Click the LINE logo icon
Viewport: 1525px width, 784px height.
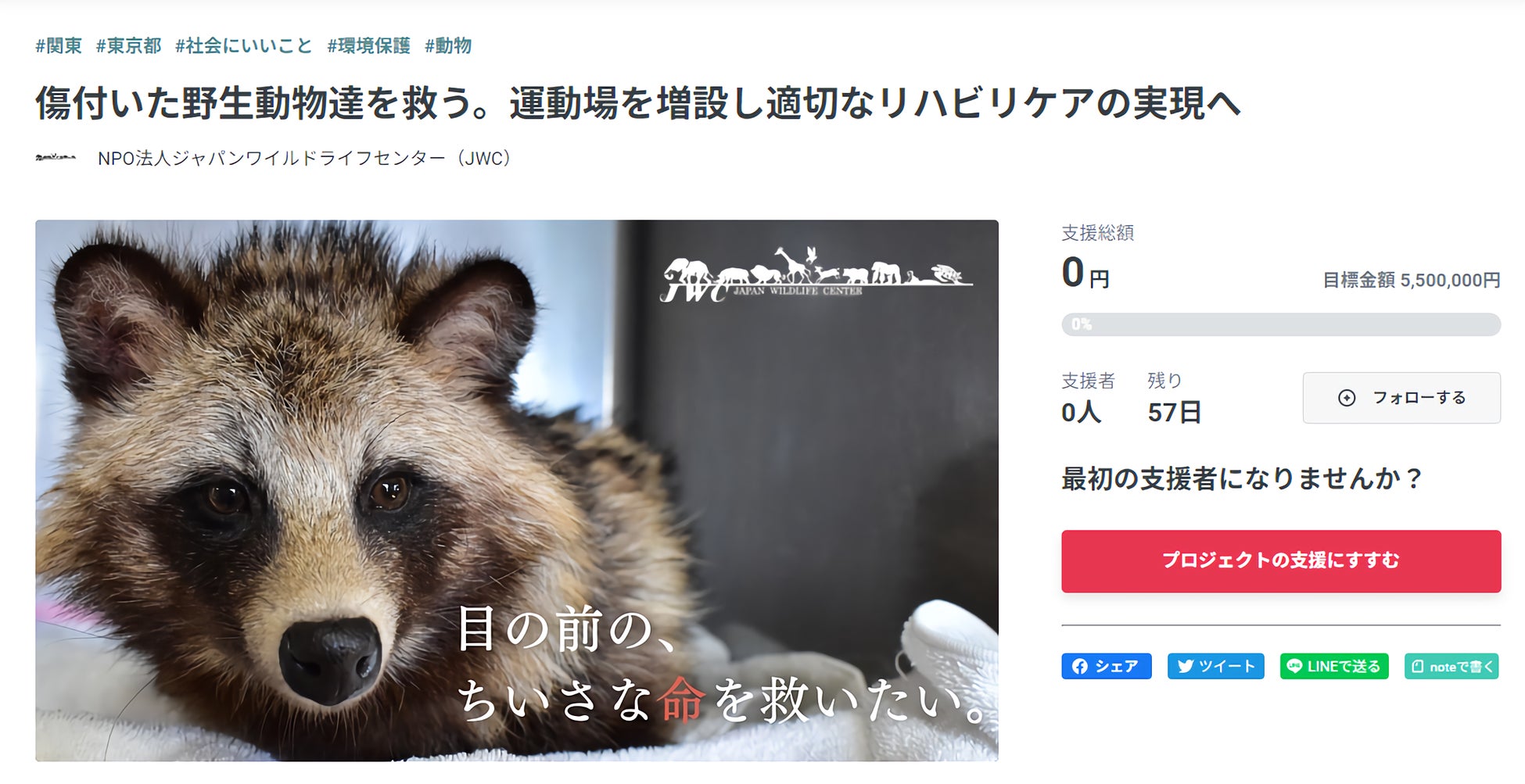point(1295,667)
